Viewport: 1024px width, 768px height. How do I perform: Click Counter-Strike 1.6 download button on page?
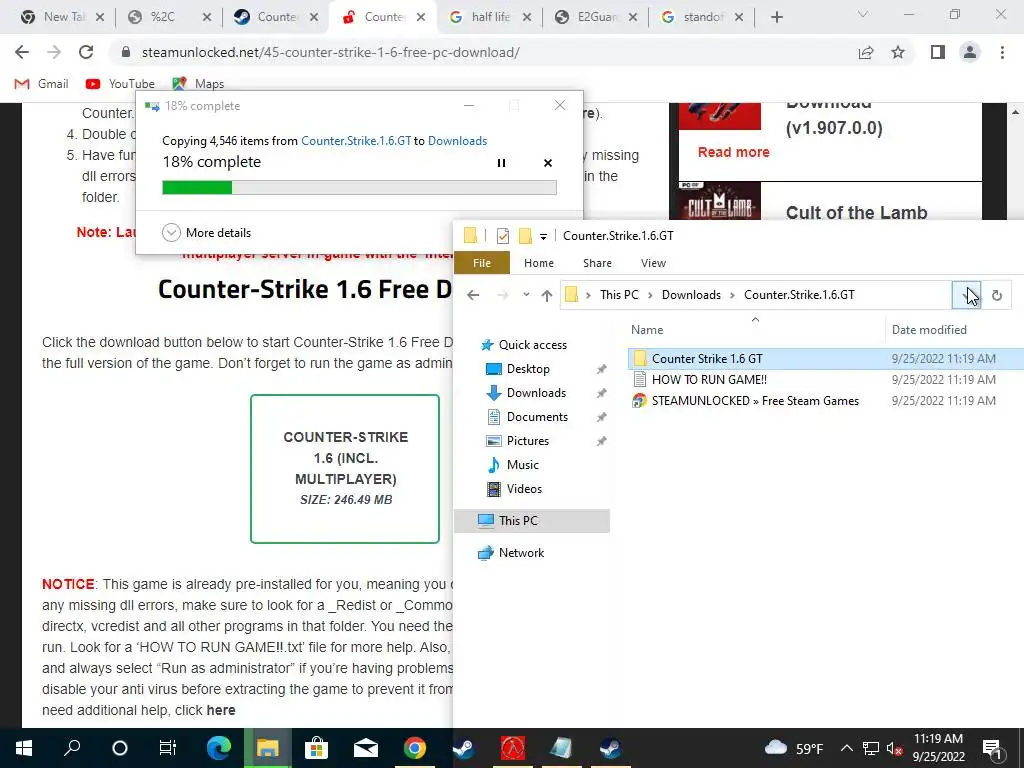coord(345,468)
